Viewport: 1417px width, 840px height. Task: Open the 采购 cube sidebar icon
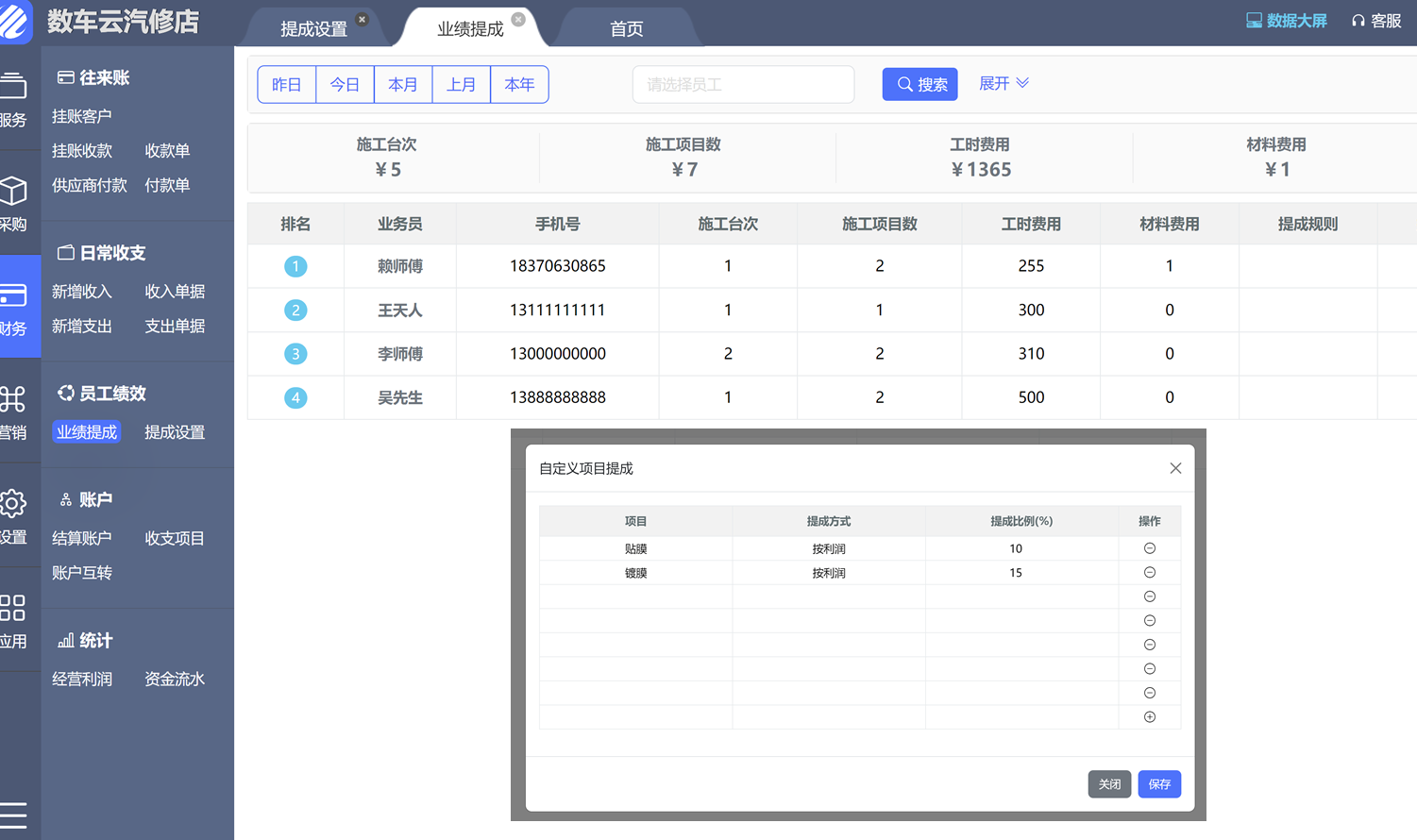tap(13, 192)
